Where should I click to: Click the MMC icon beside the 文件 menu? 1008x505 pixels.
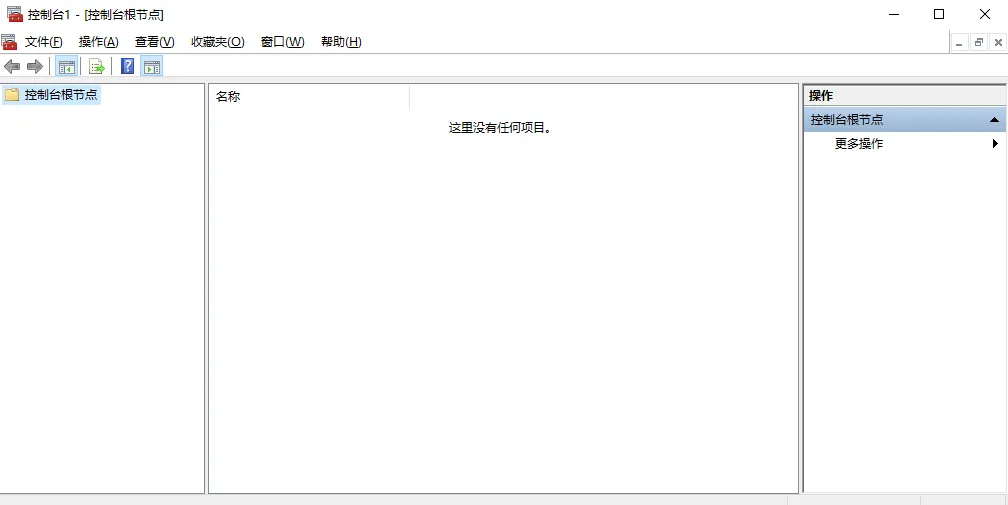point(9,42)
